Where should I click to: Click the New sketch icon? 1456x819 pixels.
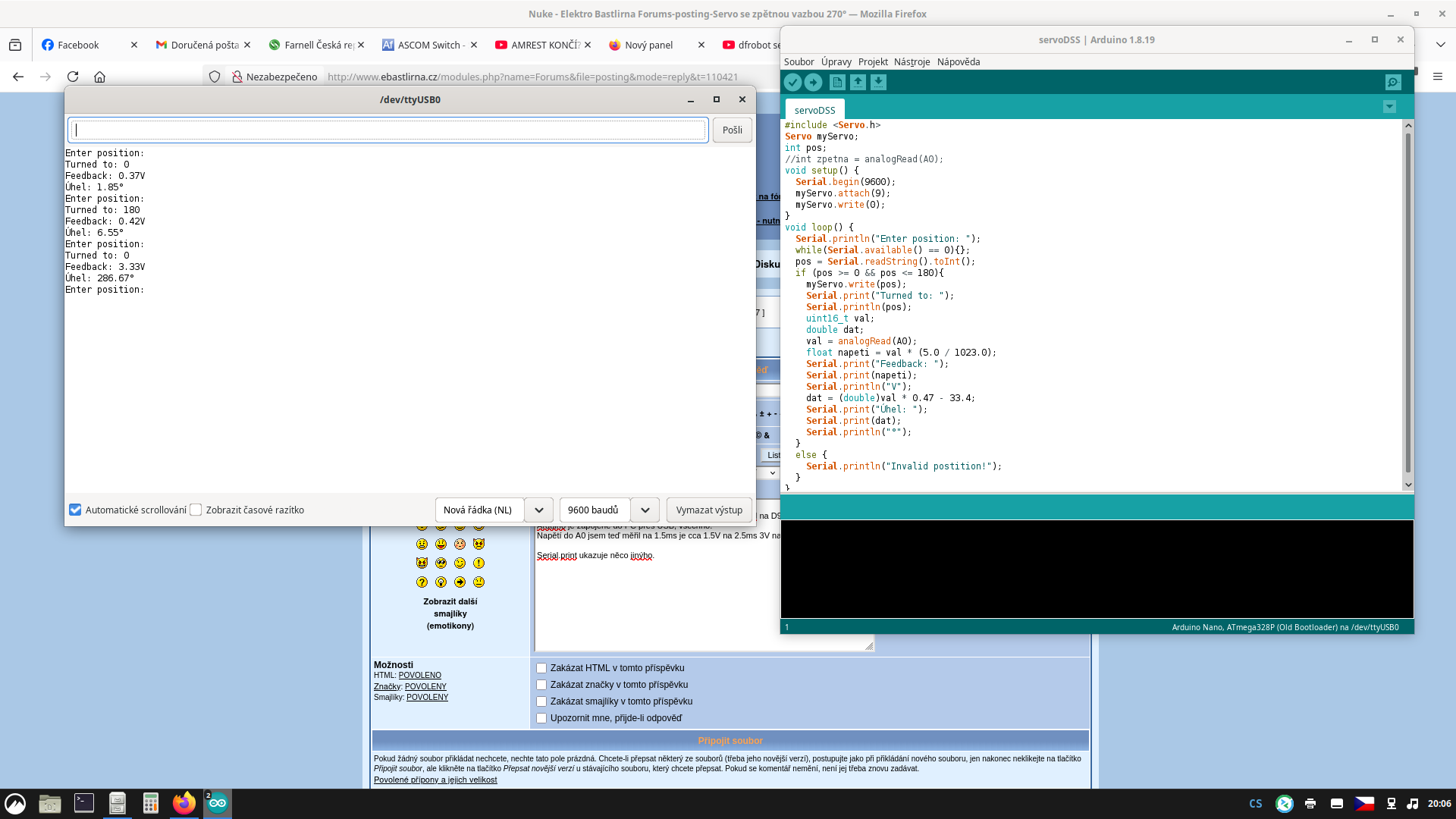837,83
